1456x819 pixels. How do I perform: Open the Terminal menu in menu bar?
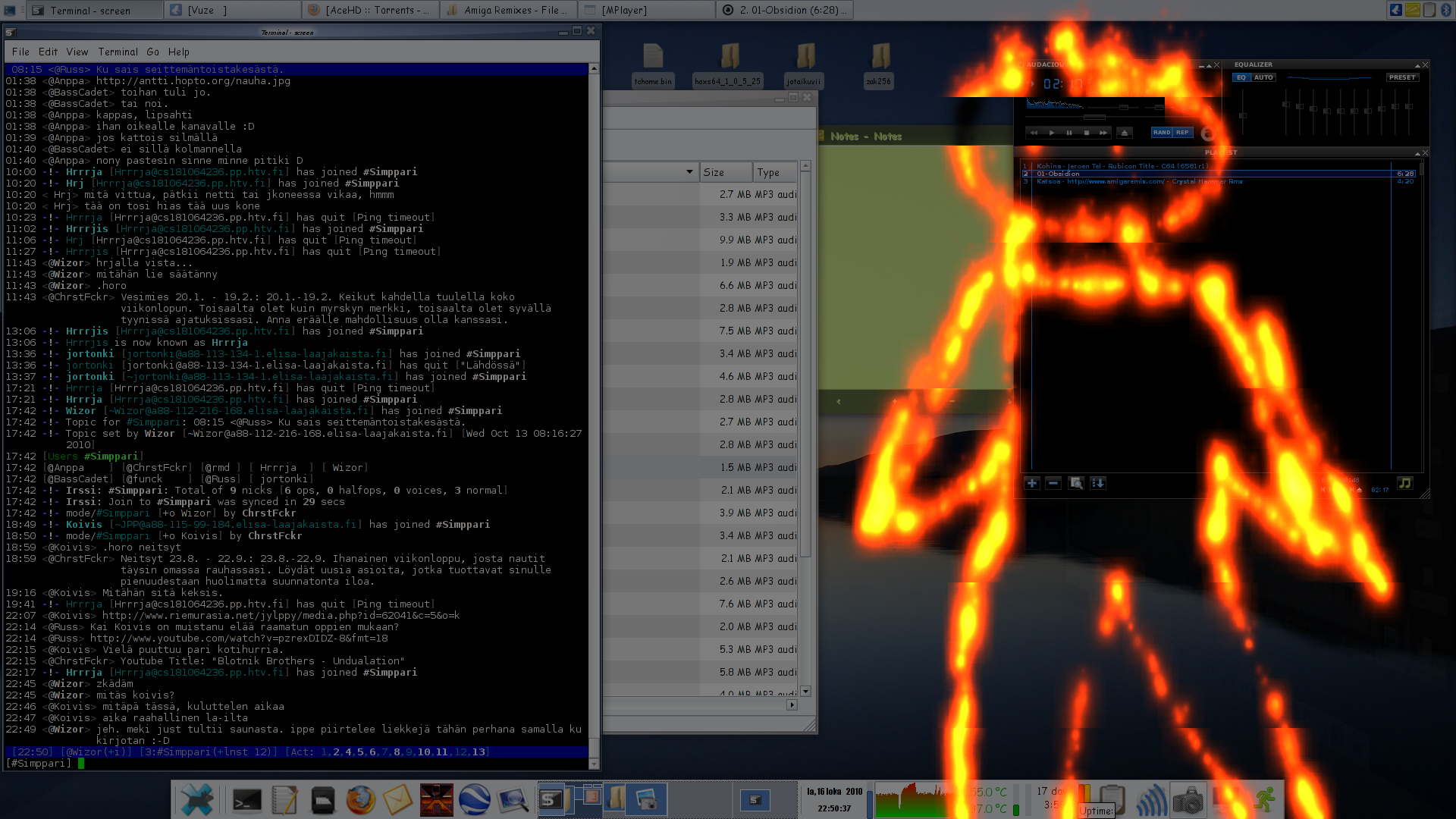[x=118, y=52]
